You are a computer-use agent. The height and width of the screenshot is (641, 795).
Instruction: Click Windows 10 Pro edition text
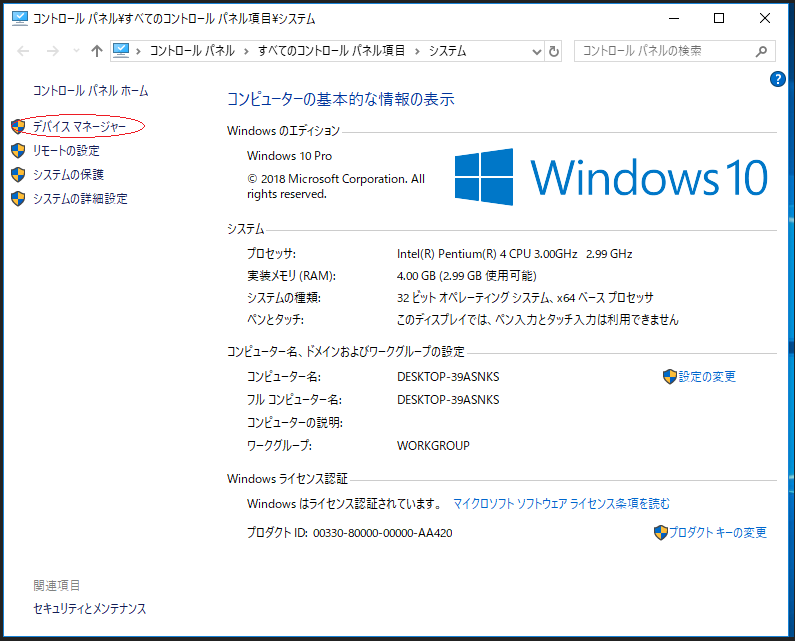tap(290, 156)
